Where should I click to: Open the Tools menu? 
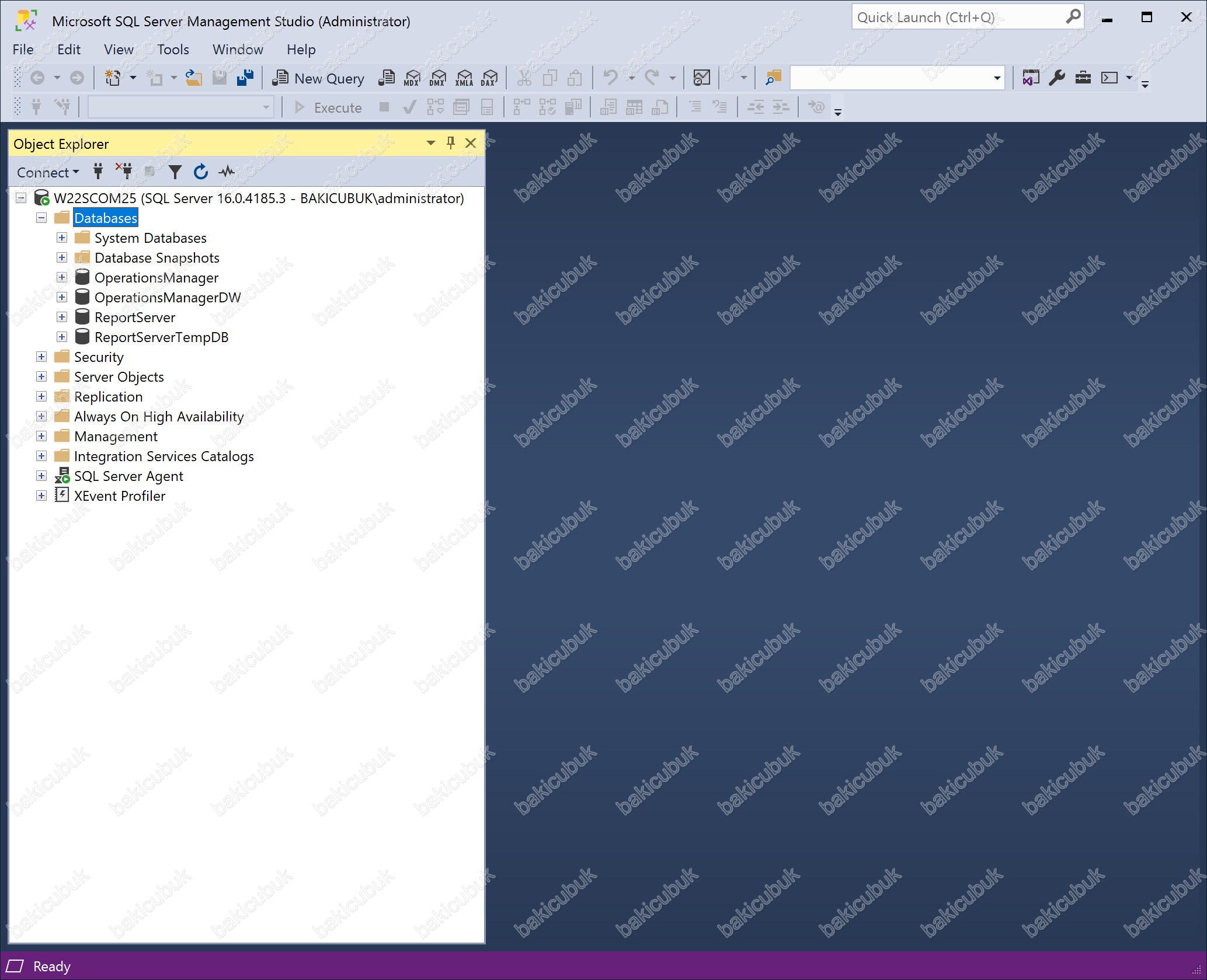173,50
